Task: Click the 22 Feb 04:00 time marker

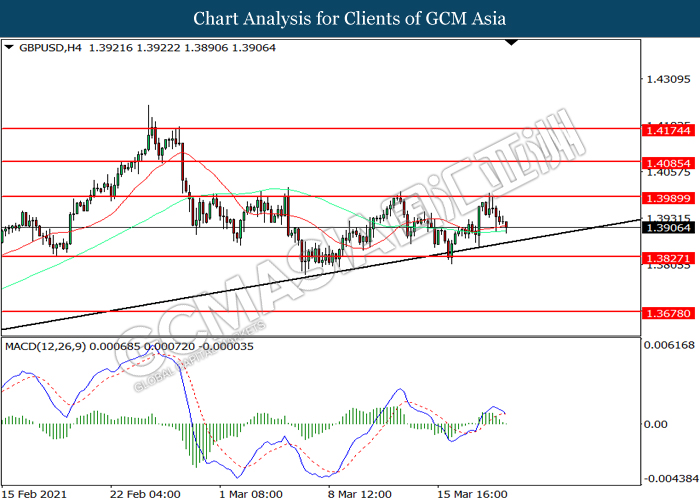Action: (145, 494)
